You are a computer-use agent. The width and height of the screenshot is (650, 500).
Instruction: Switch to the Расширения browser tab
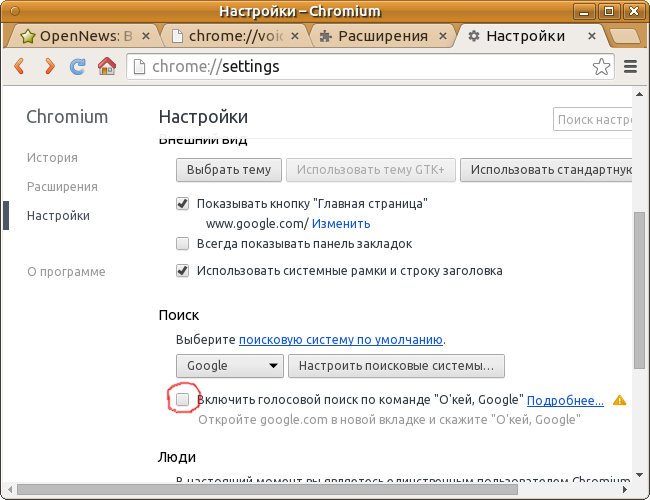(377, 36)
